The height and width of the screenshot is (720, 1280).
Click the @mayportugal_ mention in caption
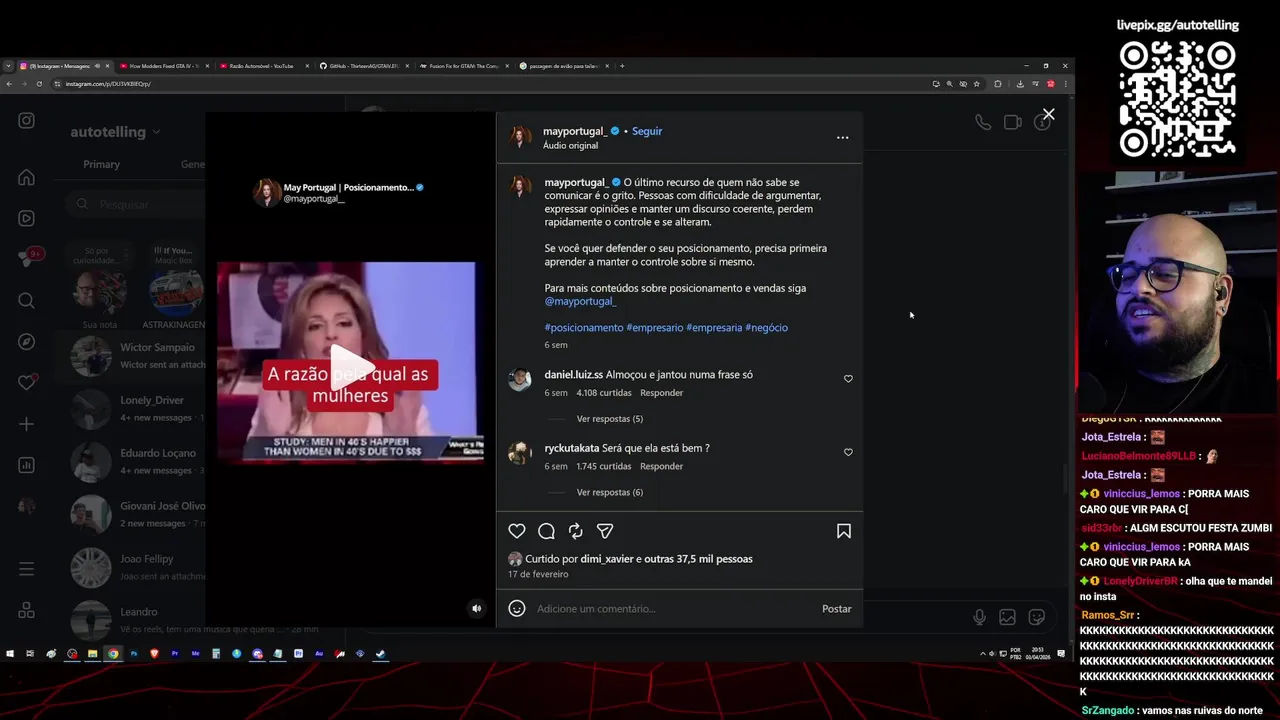(580, 301)
